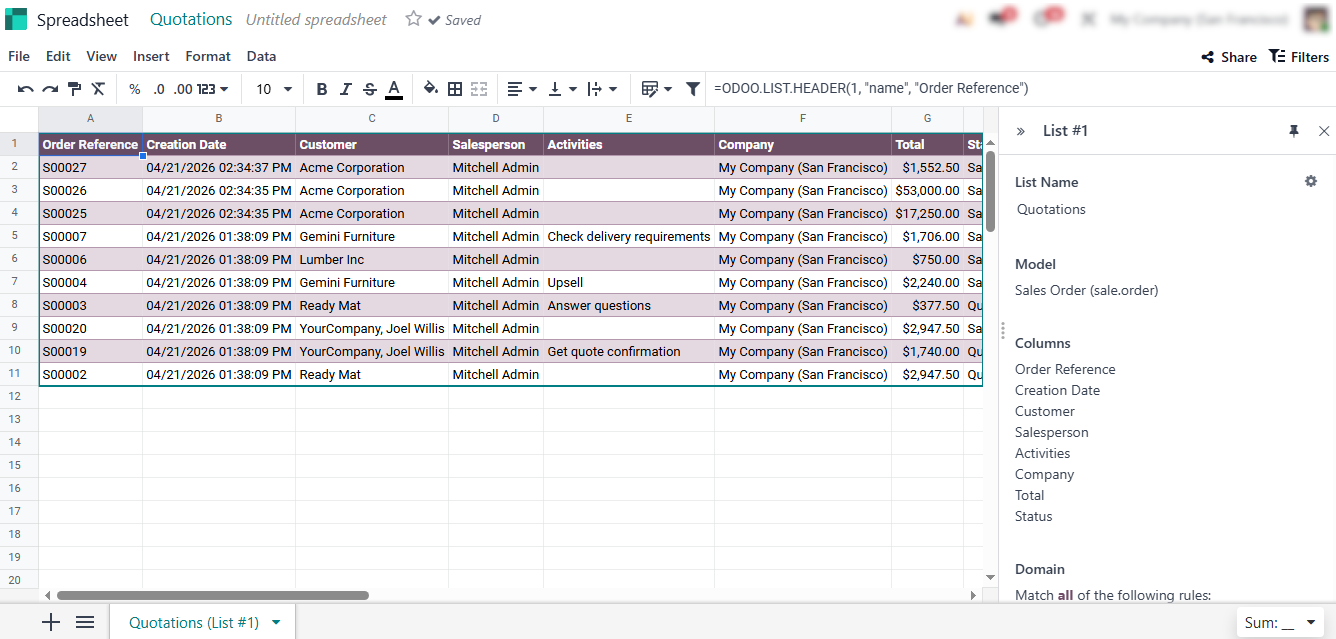1336x639 pixels.
Task: Open the Borders tool
Action: click(455, 89)
